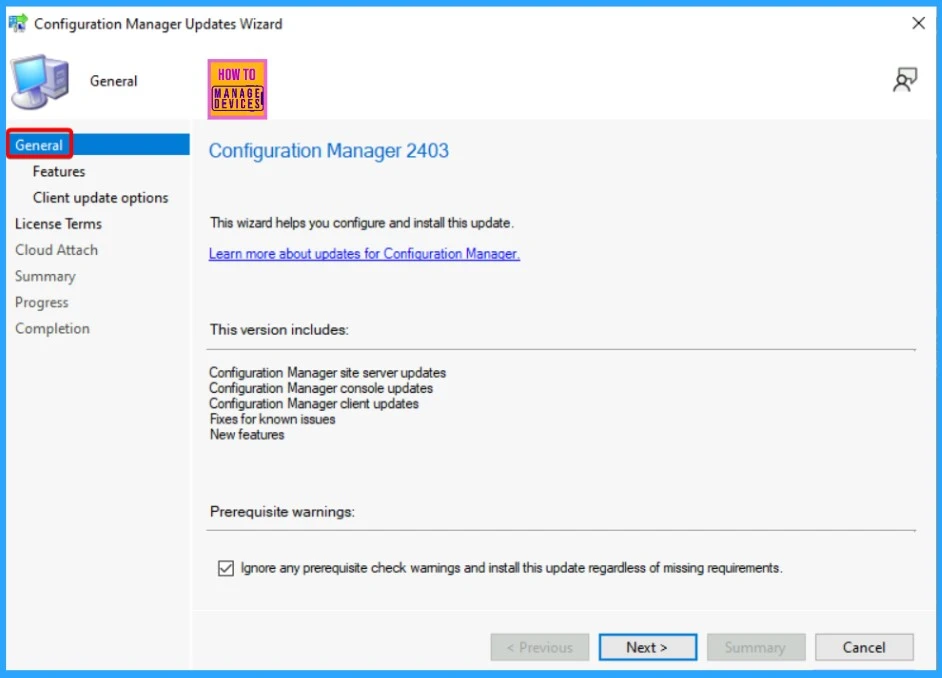Click 'This wizard helps you configure' text

[x=362, y=223]
